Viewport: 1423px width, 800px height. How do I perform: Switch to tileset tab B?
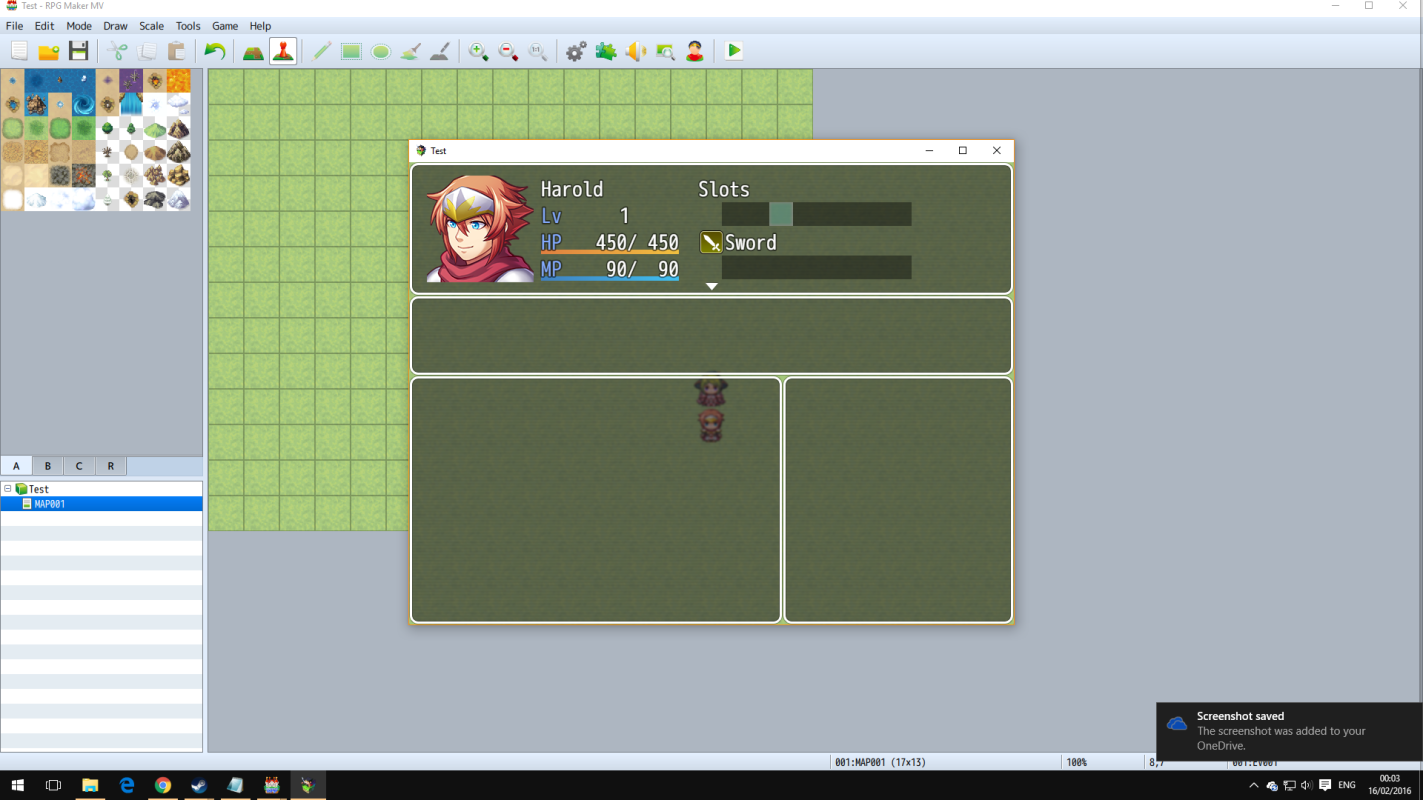tap(48, 466)
